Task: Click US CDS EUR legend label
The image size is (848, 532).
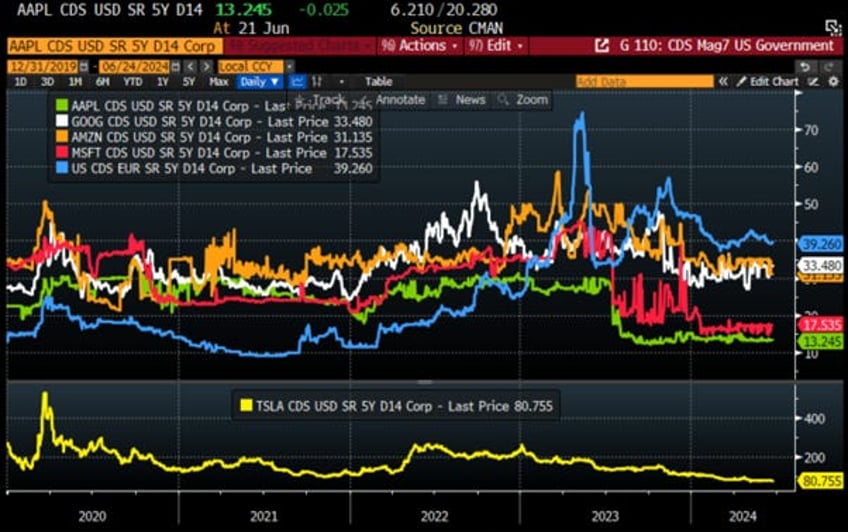Action: 222,169
